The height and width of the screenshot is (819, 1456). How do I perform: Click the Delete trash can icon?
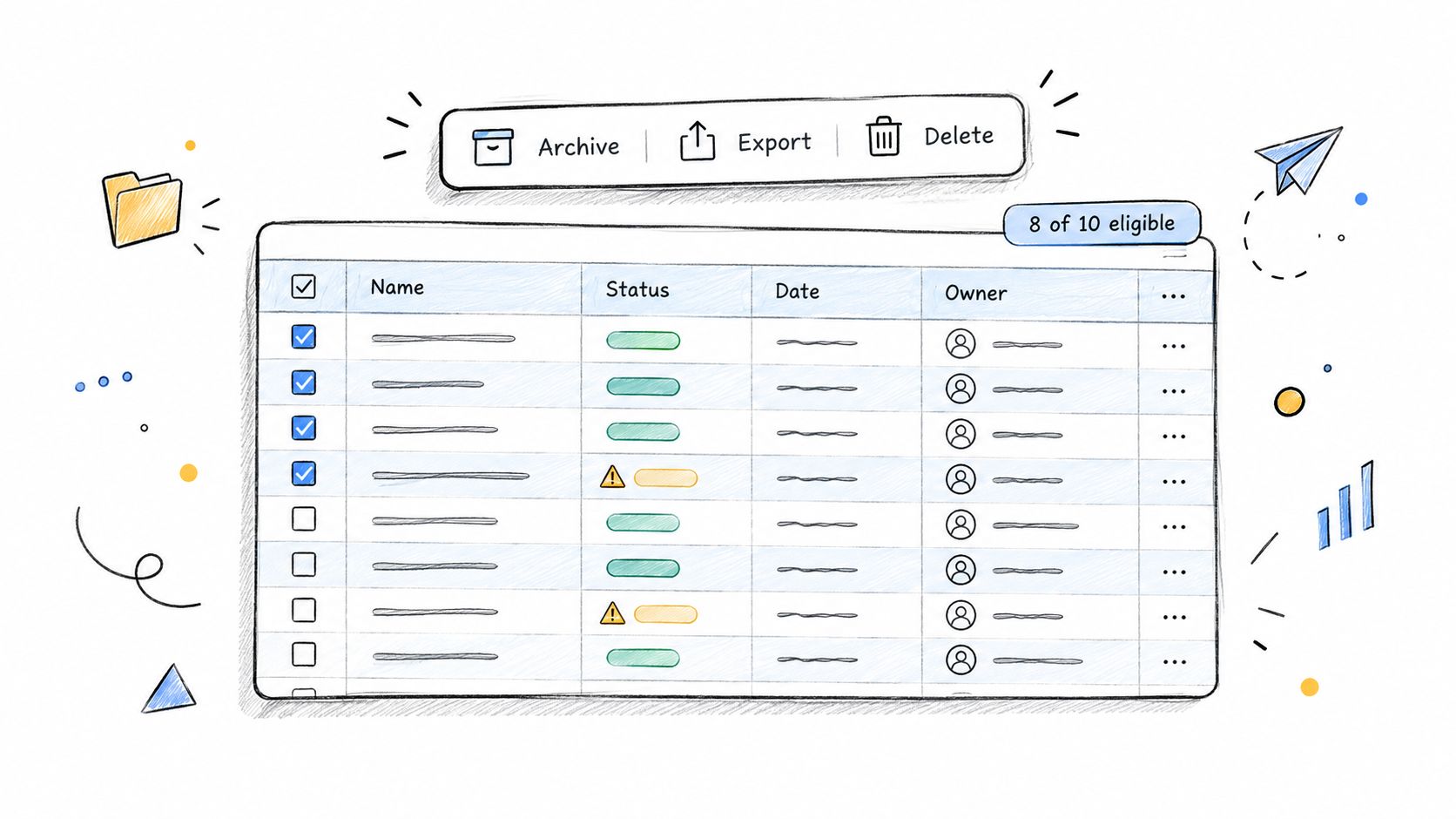884,137
